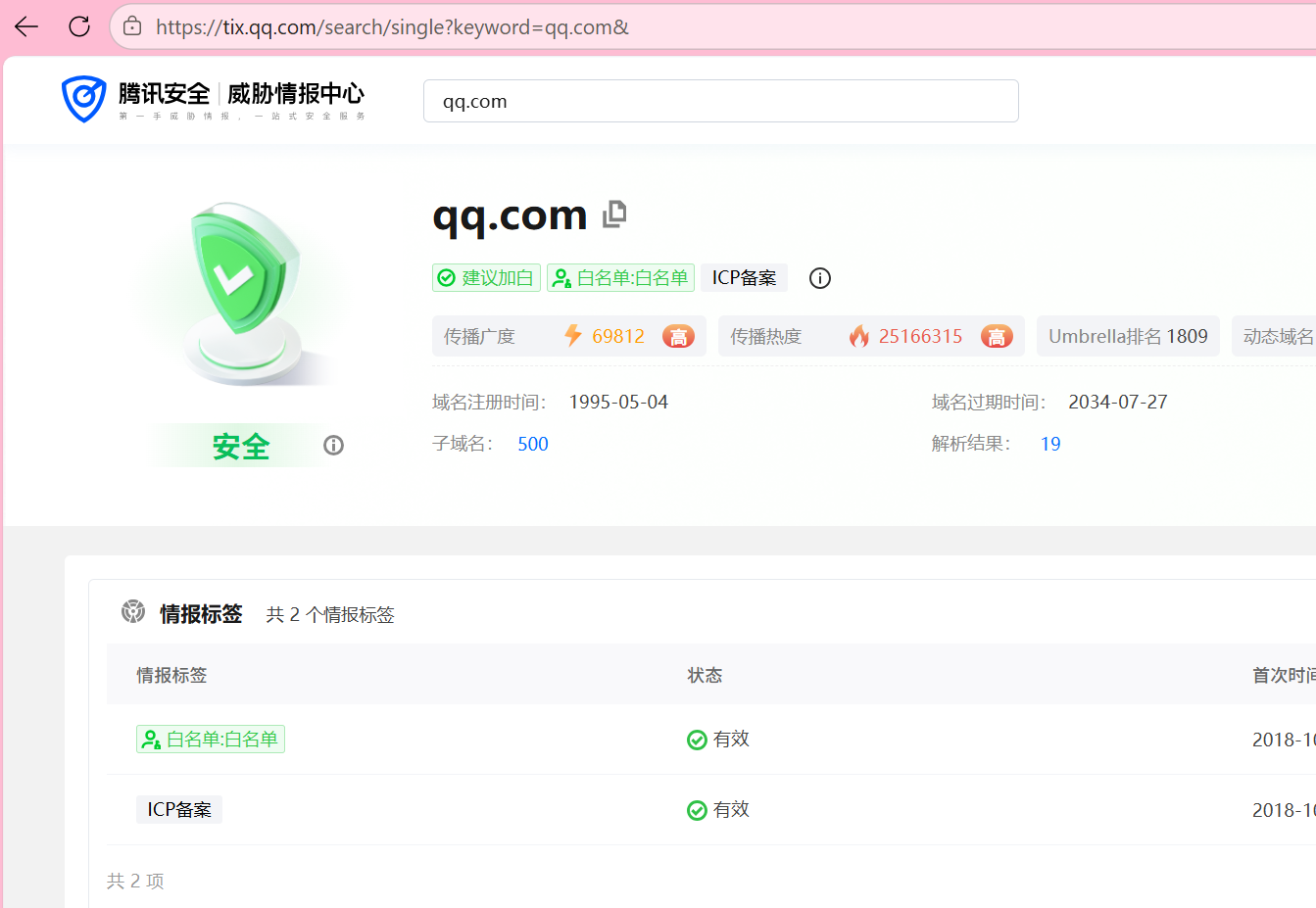The height and width of the screenshot is (908, 1316).
Task: Click the 白名单:白名单 tag in the table
Action: click(211, 740)
